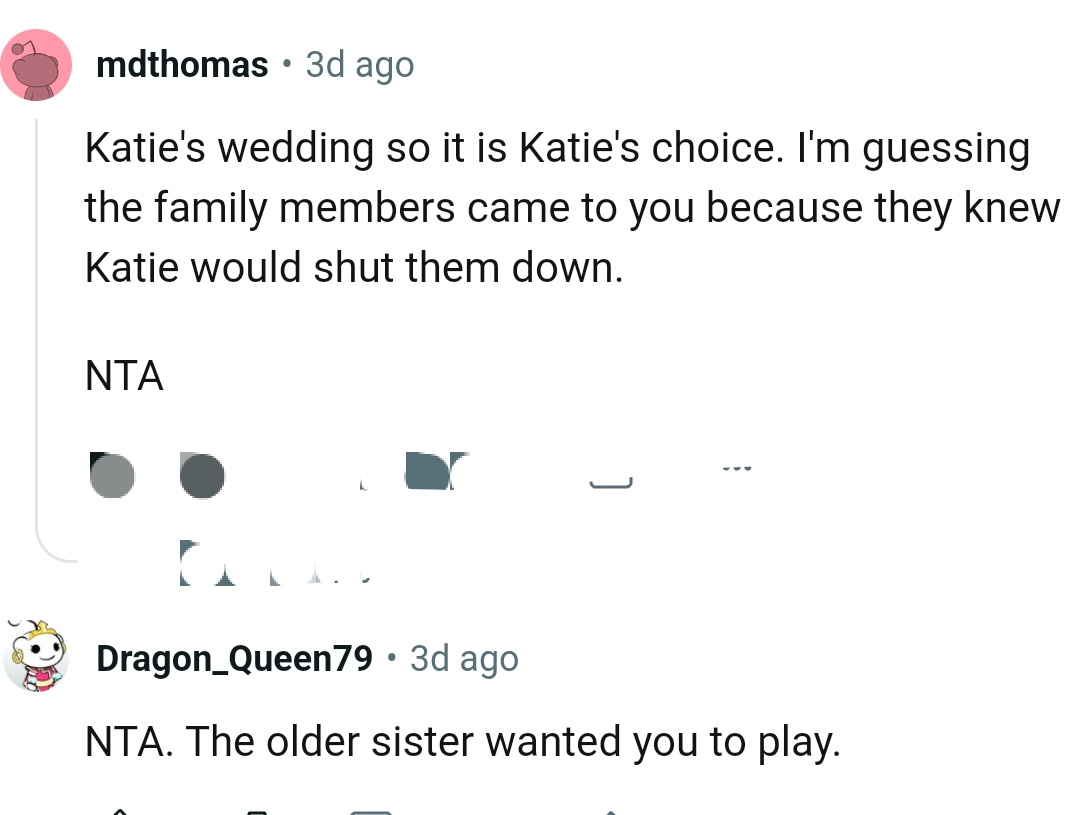The image size is (1080, 815).
Task: Click mdthomas's red avatar icon
Action: coord(37,64)
